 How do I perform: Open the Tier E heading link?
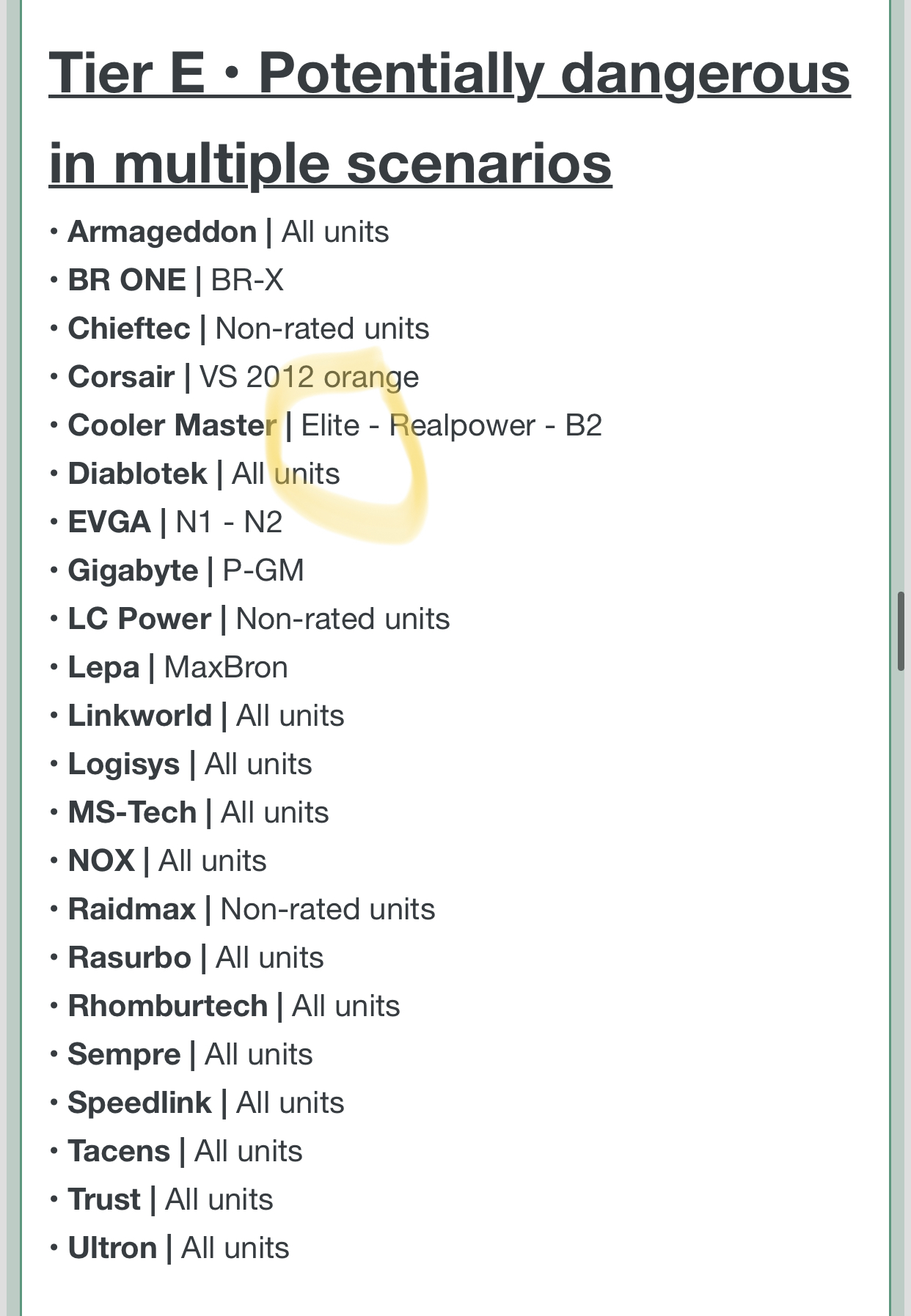[x=449, y=117]
